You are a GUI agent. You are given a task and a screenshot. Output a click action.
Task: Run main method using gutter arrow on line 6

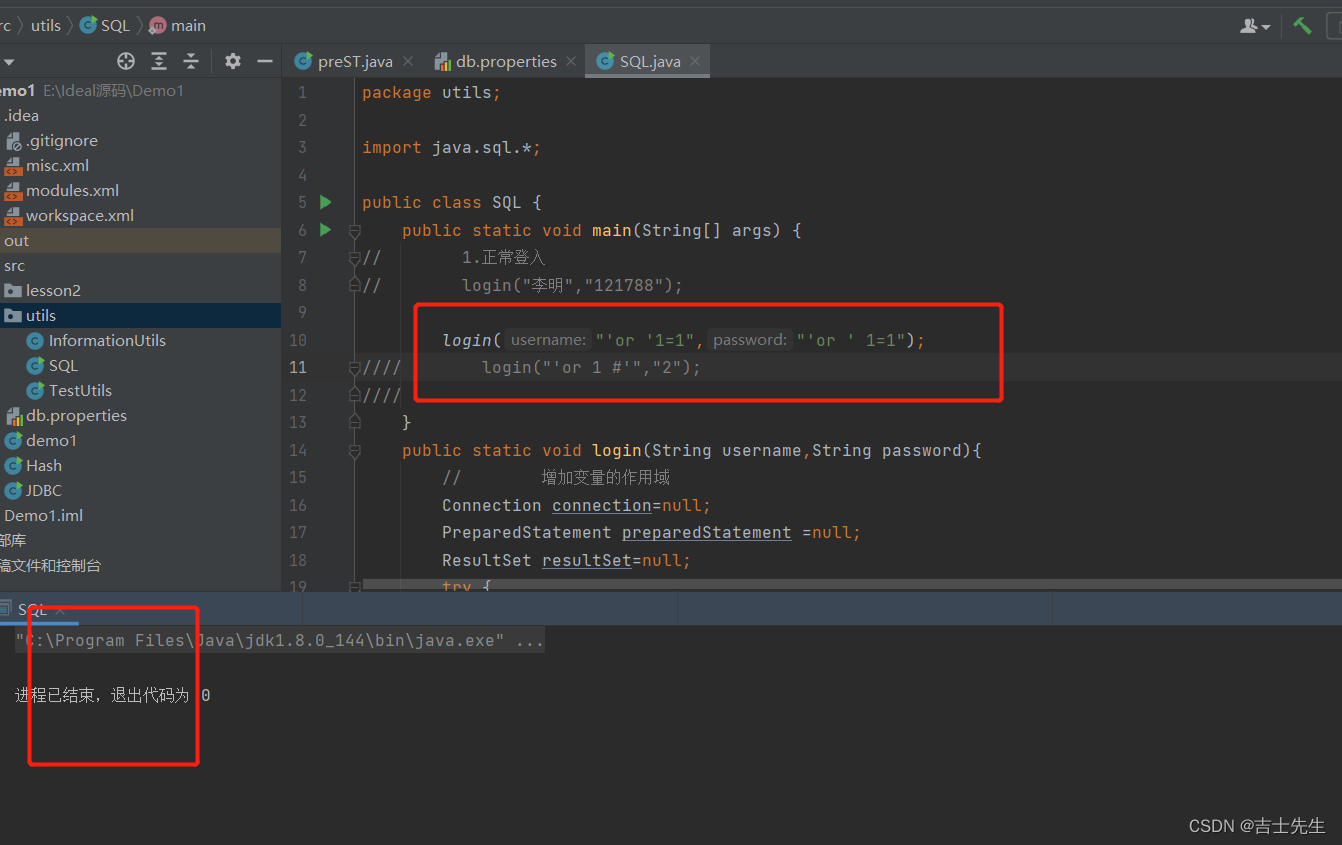click(325, 230)
